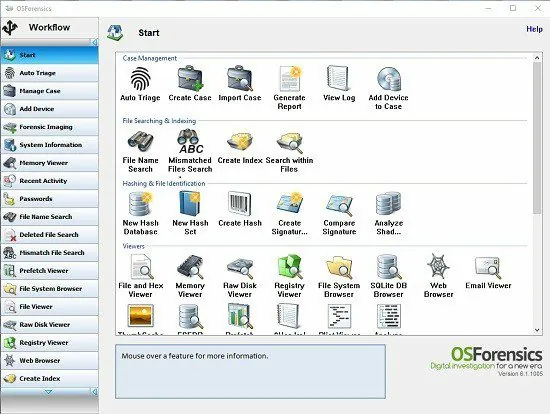Open the Create Signature icon
Viewport: 550px width, 414px height.
[x=289, y=203]
